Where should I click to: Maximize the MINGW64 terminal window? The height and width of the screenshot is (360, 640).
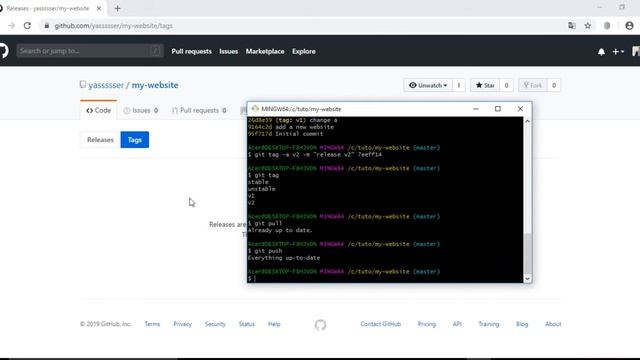(498, 109)
